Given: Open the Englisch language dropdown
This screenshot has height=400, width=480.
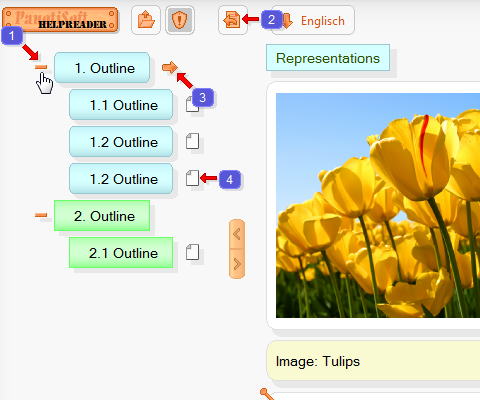Looking at the screenshot, I should click(x=313, y=20).
